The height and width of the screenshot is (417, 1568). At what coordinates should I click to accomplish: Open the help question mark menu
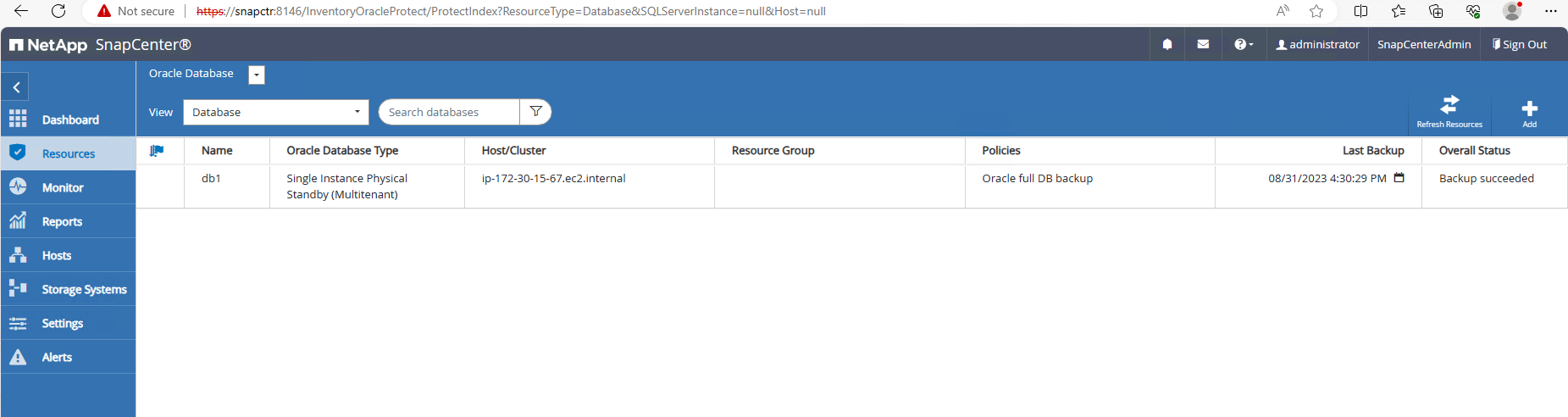click(1244, 45)
